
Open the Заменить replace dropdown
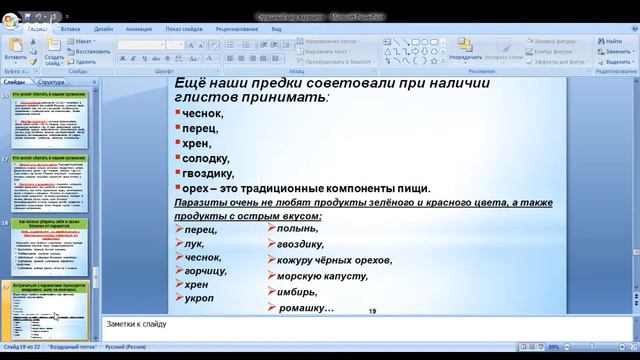coord(616,52)
